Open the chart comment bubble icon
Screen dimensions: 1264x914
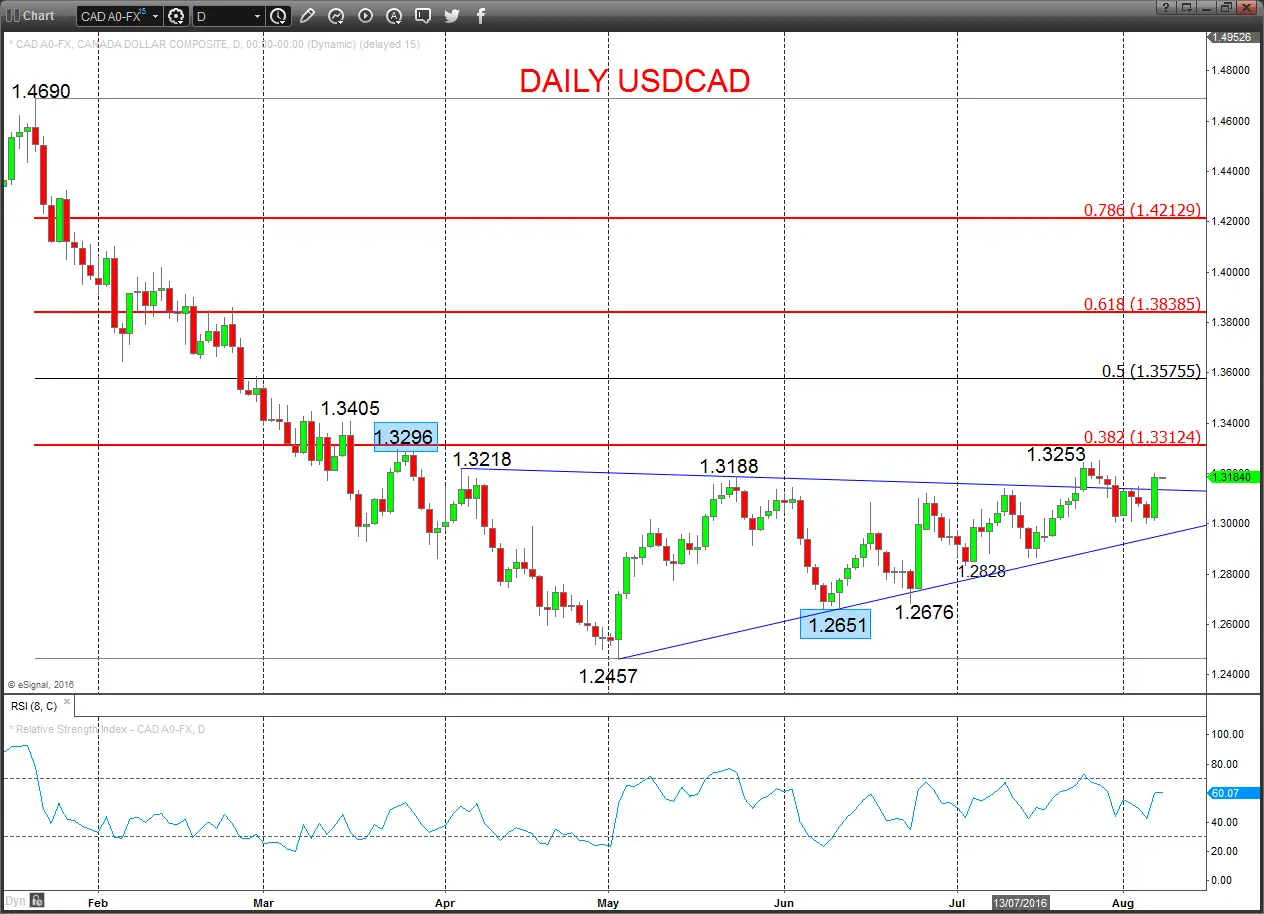pos(423,16)
